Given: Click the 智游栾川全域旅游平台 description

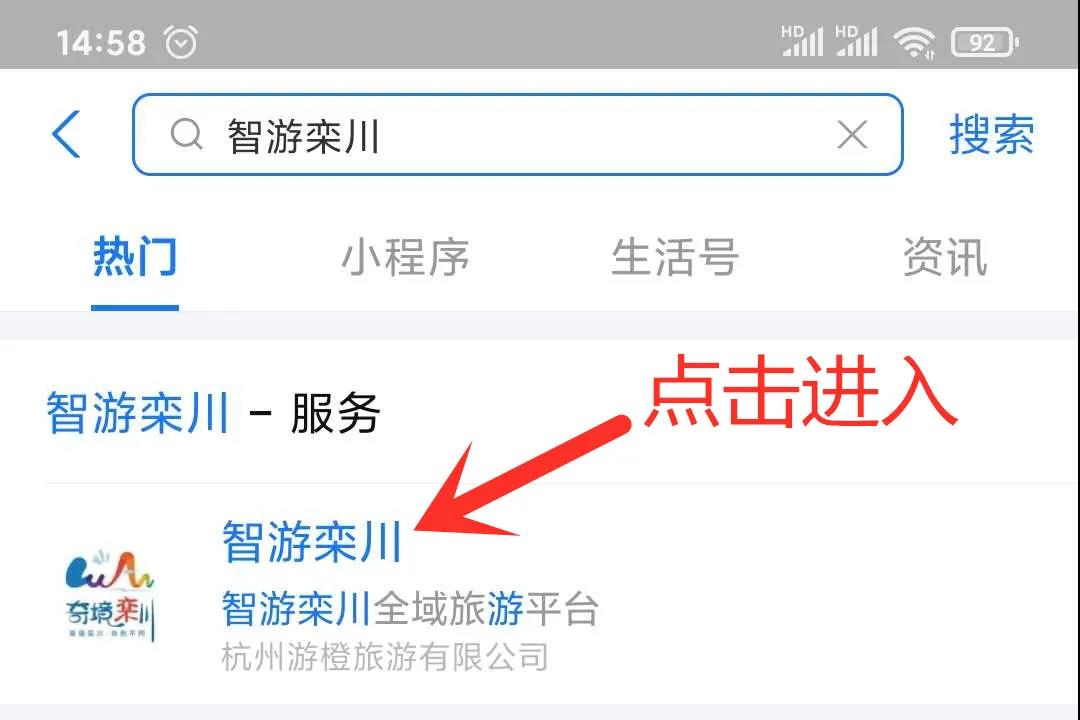Looking at the screenshot, I should [x=410, y=608].
